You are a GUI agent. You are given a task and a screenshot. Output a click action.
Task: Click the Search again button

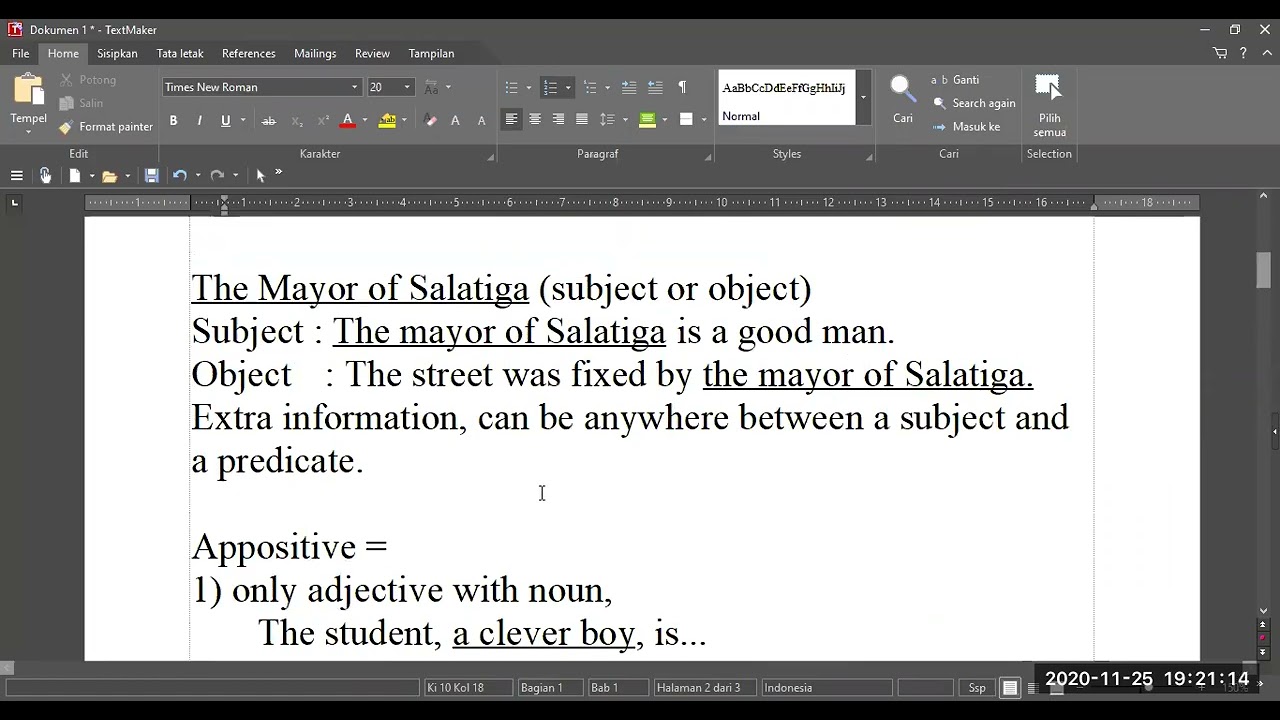pyautogui.click(x=974, y=103)
